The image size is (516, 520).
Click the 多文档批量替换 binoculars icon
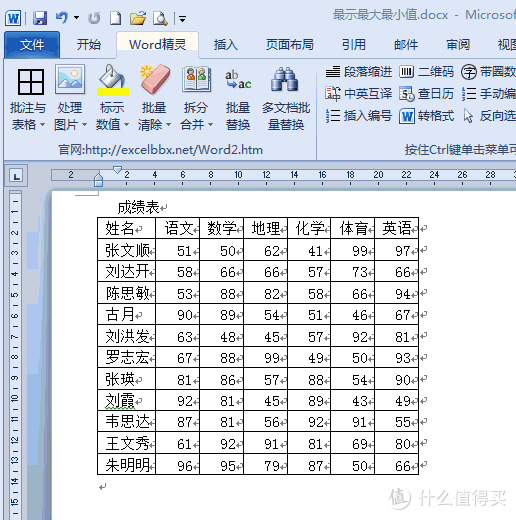coord(284,79)
